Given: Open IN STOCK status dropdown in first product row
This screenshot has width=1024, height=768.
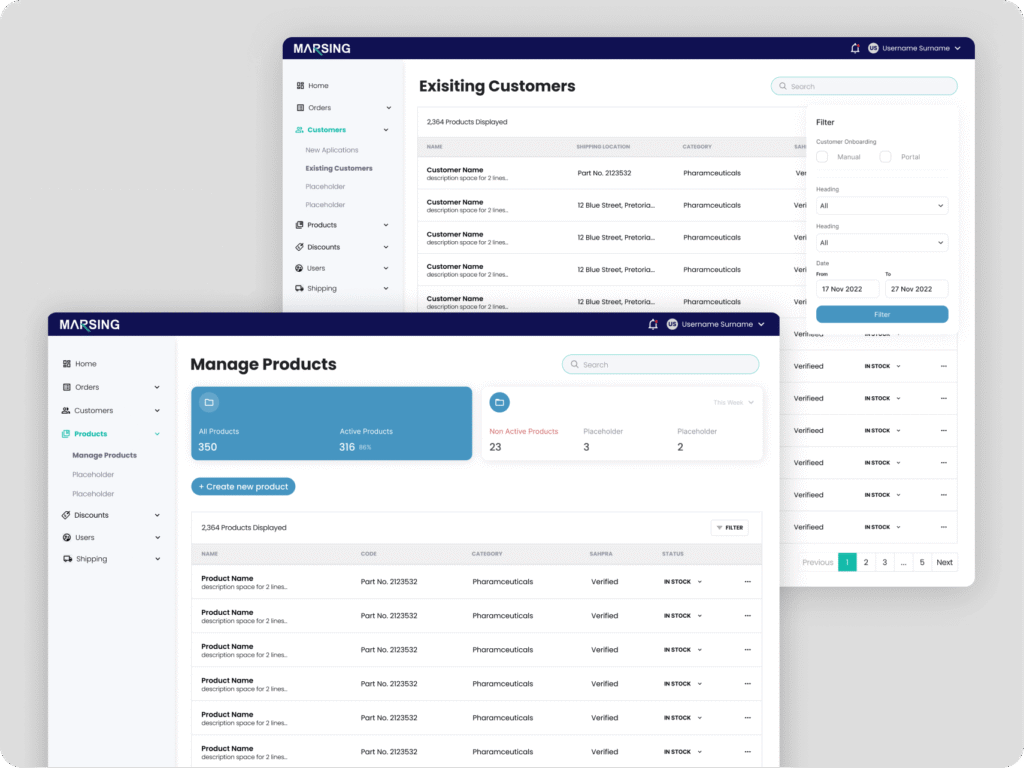Looking at the screenshot, I should [682, 582].
